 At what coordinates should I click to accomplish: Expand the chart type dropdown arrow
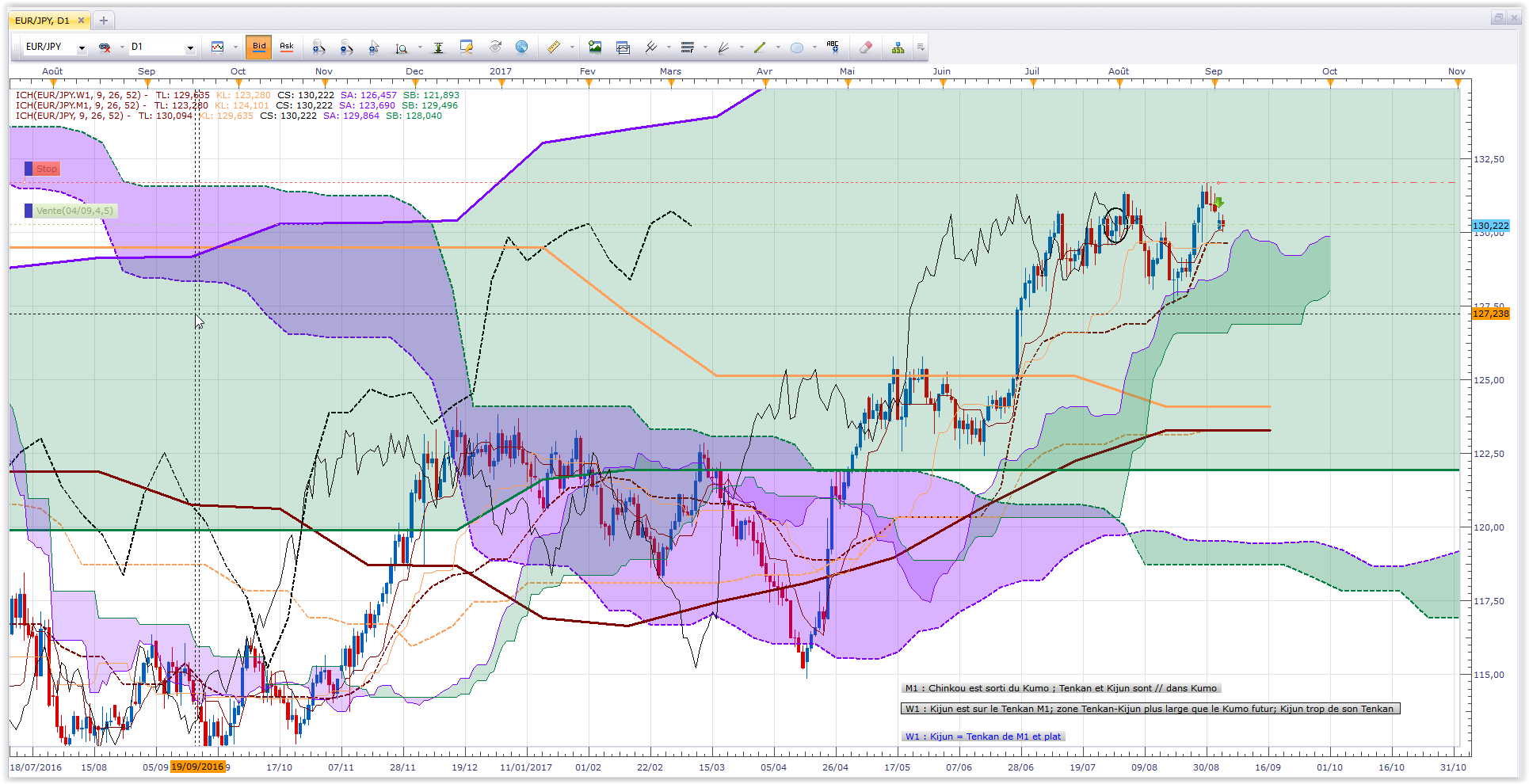(235, 48)
